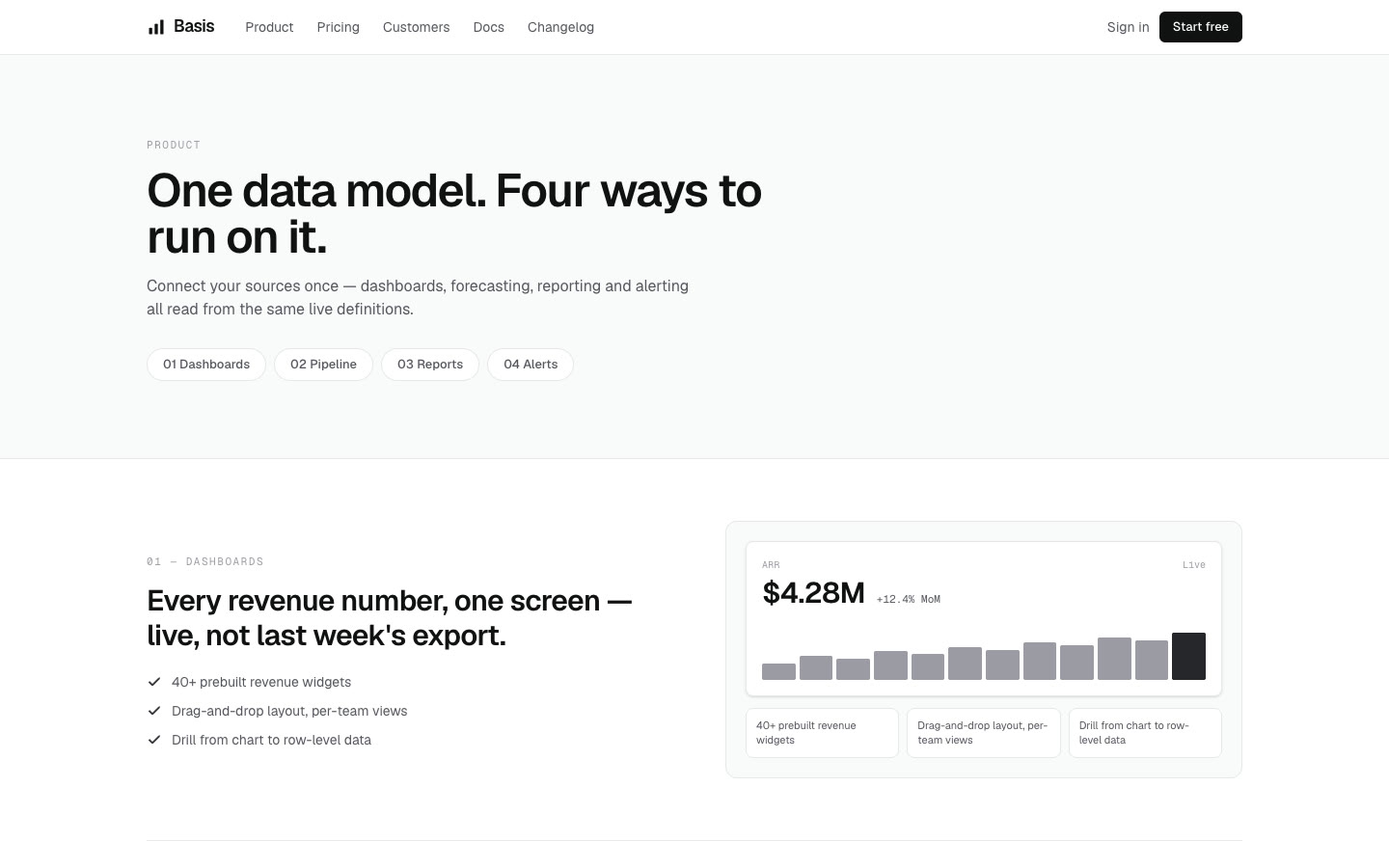
Task: Select the first bar in ARR chart
Action: 778,671
